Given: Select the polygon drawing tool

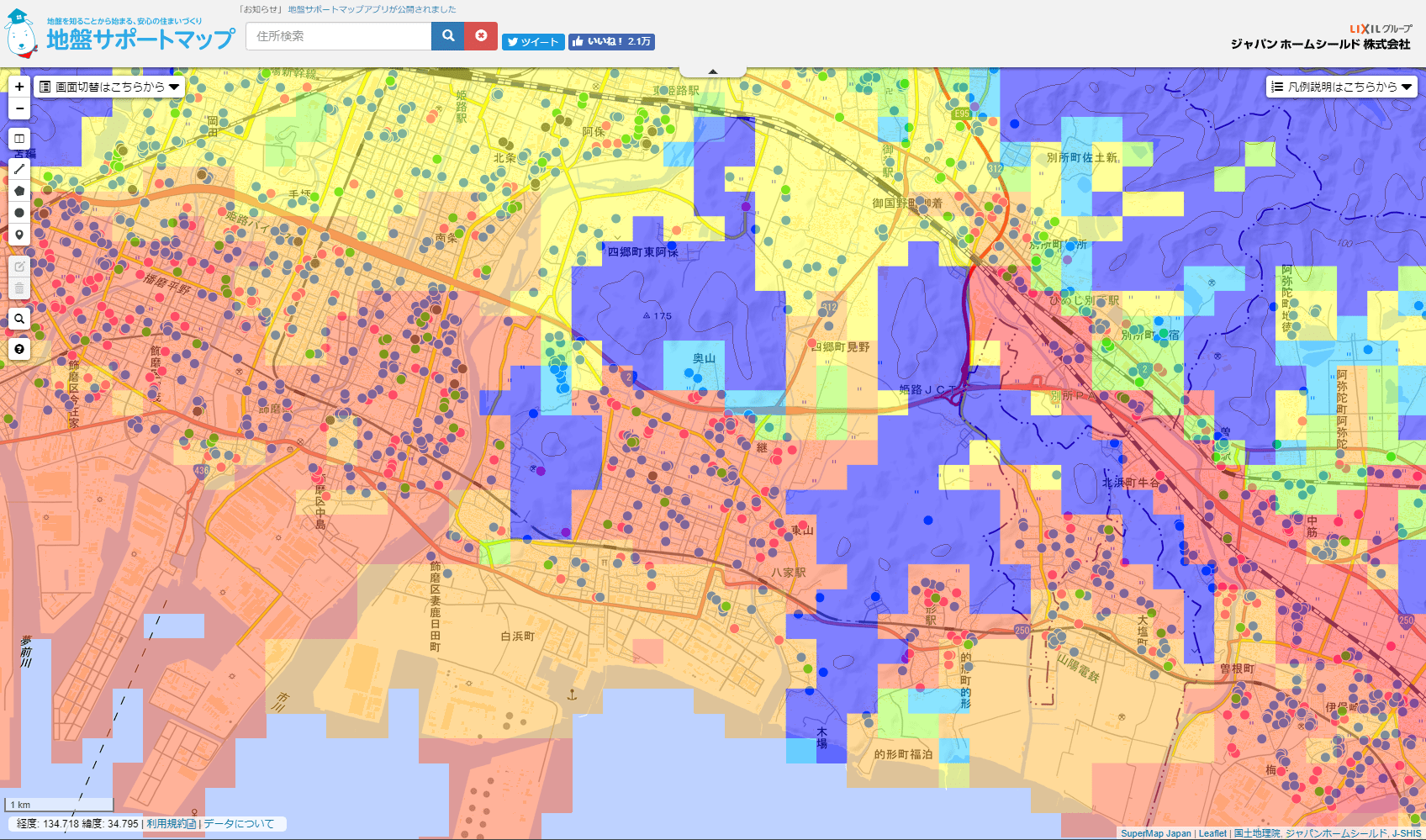Looking at the screenshot, I should [19, 191].
